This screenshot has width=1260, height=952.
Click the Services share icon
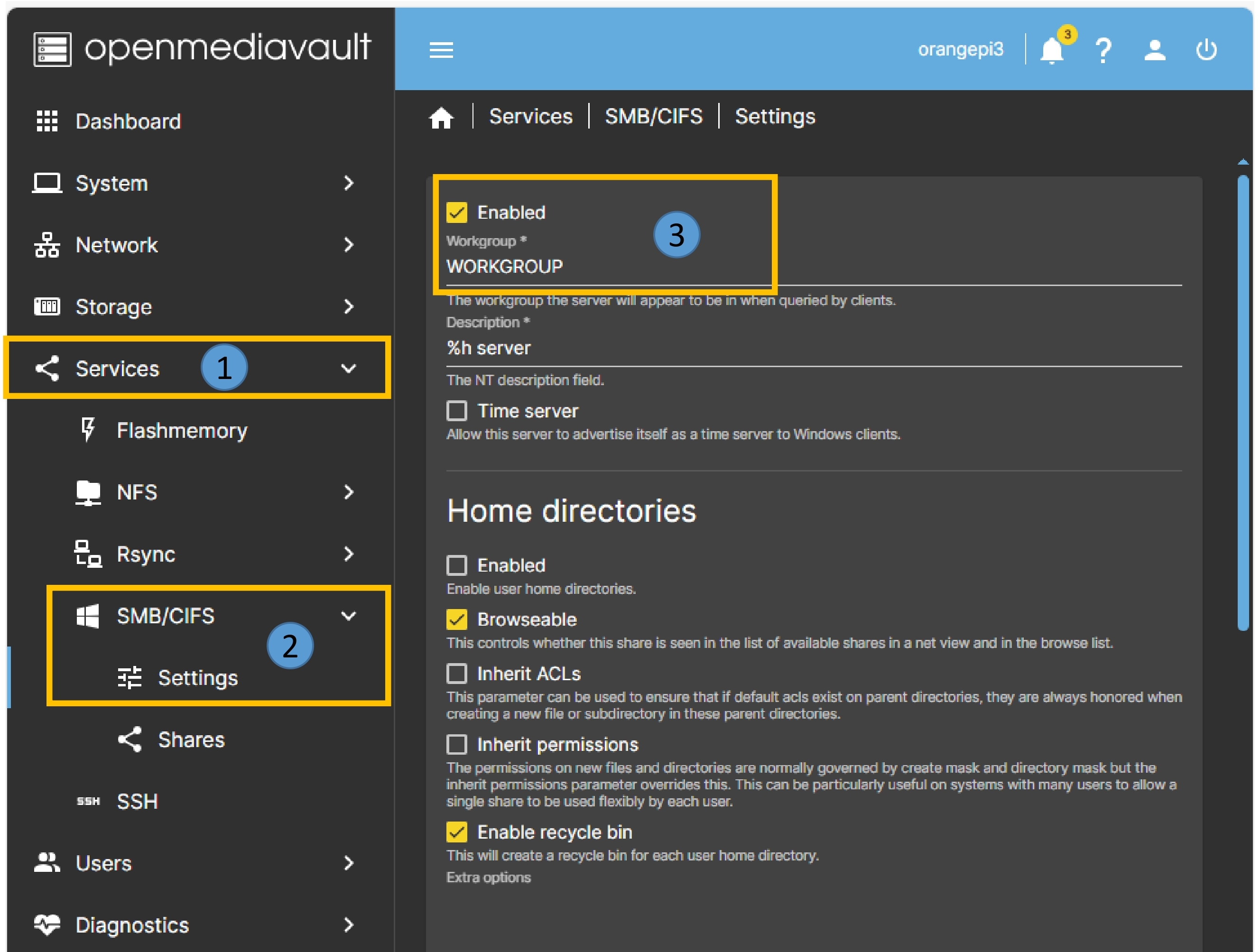(x=46, y=369)
